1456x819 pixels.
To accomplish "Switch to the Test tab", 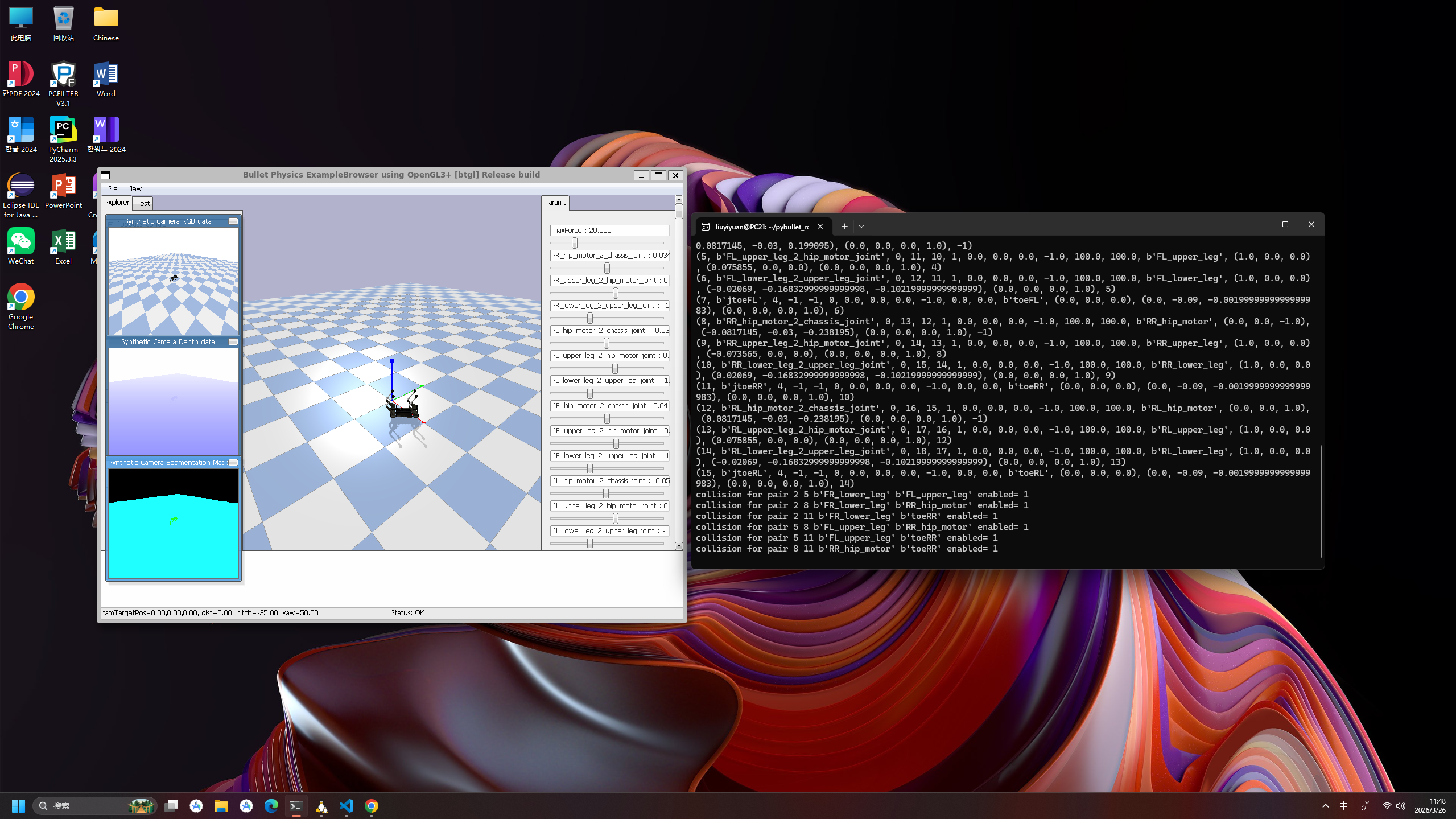I will pos(143,203).
